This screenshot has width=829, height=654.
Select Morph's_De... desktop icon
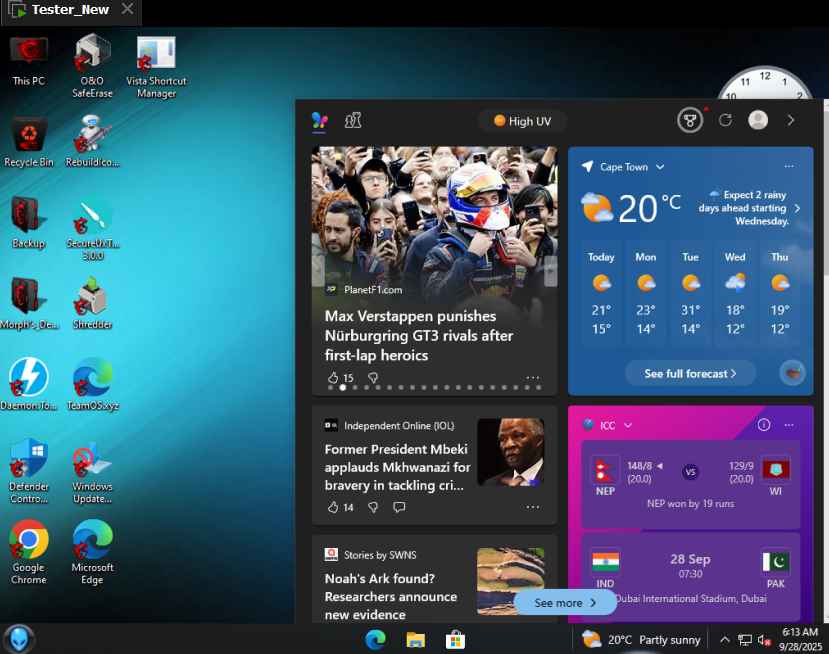[x=29, y=303]
